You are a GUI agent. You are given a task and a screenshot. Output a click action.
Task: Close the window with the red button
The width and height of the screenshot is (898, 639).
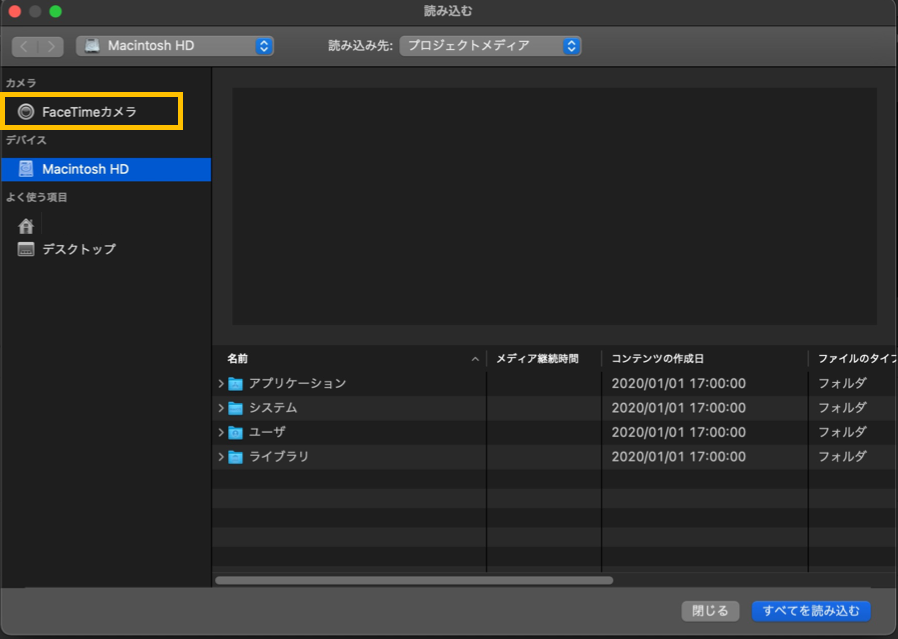(x=15, y=11)
